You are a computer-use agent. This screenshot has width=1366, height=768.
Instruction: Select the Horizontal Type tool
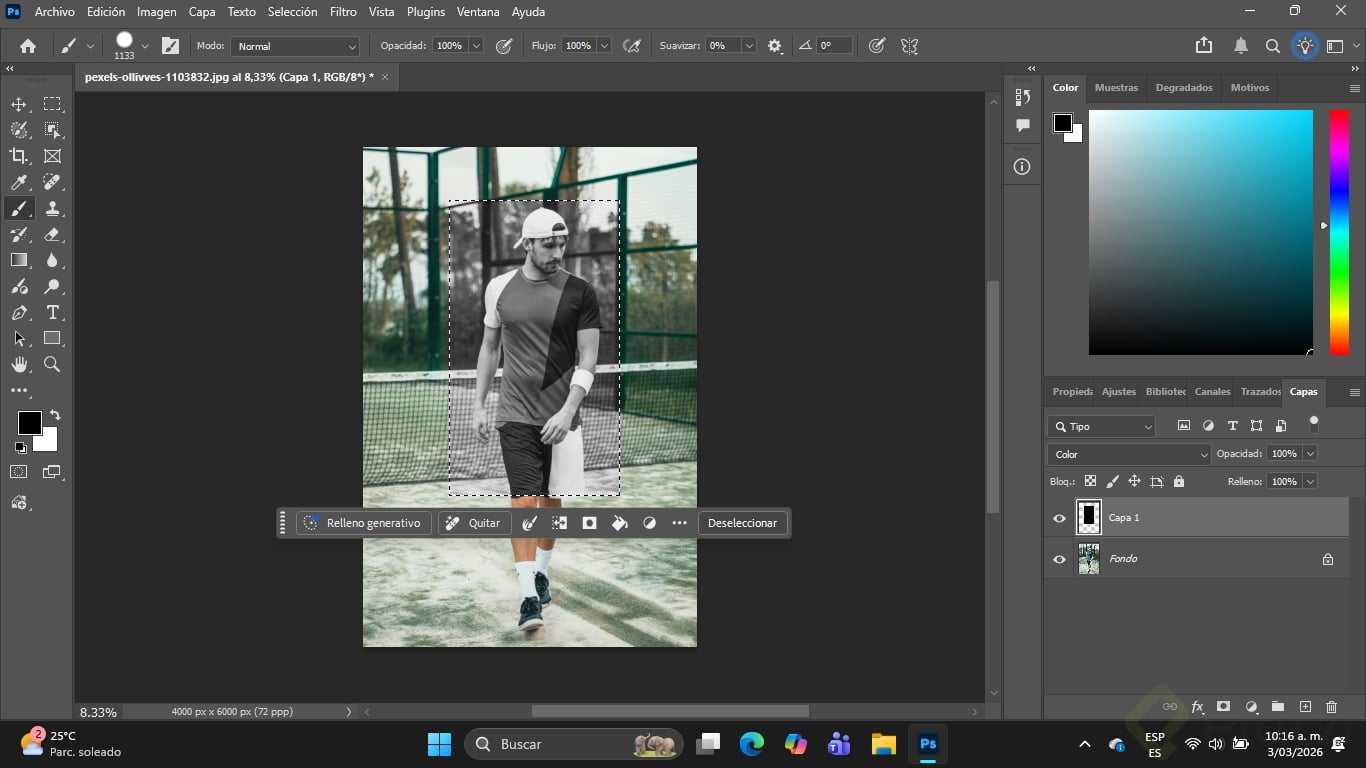(x=52, y=313)
